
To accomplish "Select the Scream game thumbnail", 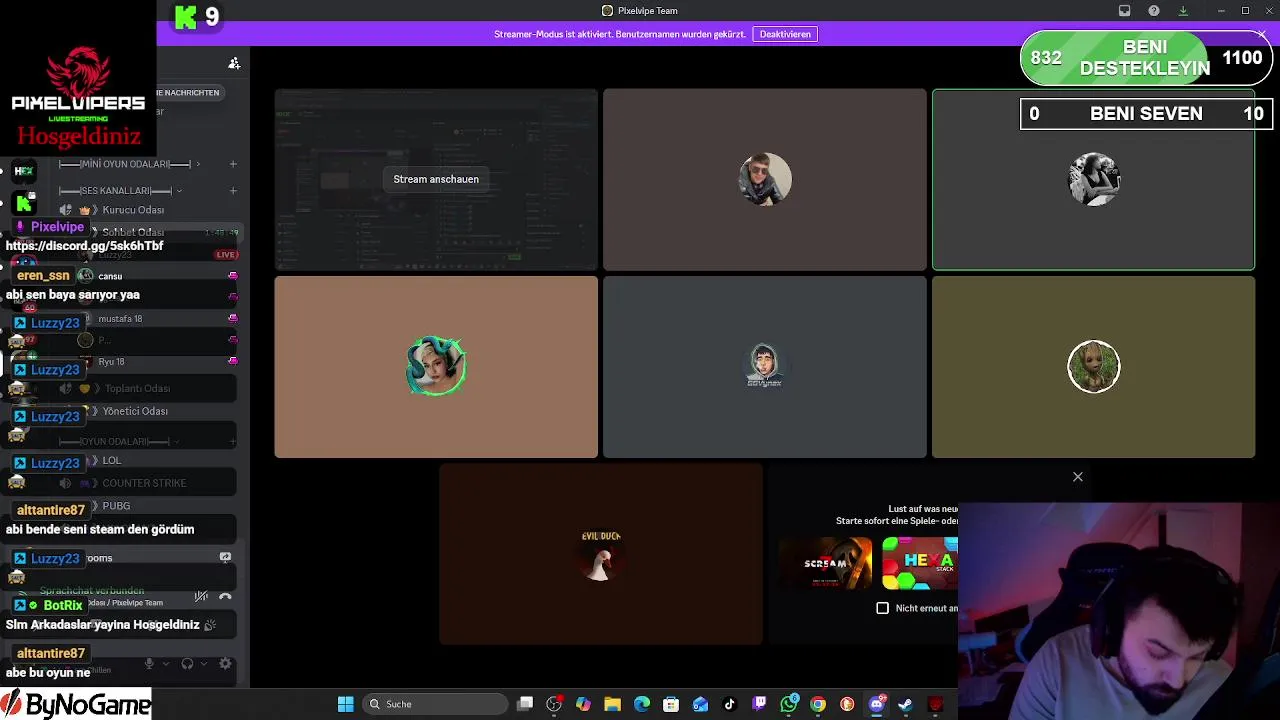I will click(x=825, y=563).
